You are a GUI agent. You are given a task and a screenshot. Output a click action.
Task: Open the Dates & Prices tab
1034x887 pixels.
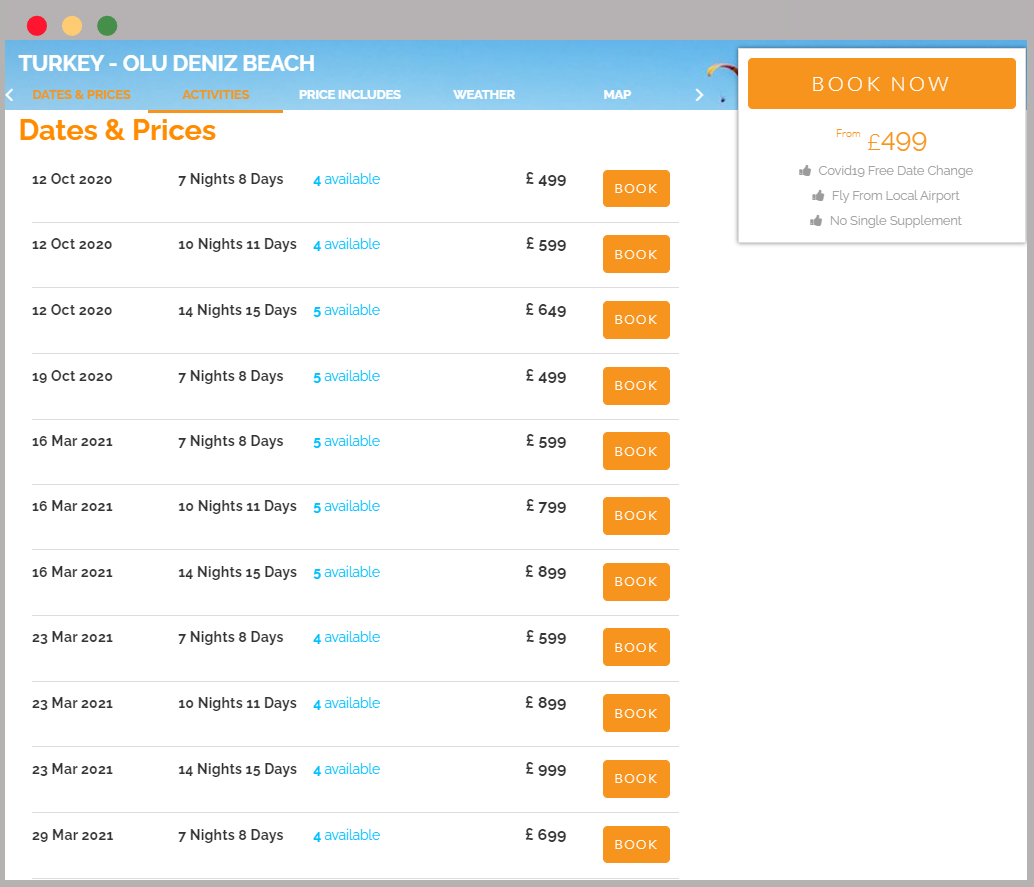pos(81,95)
